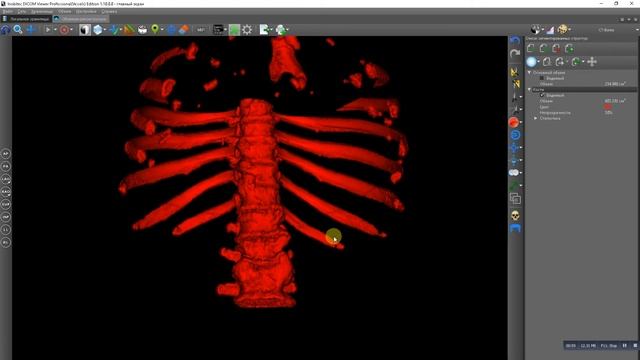Switch to the Локальное хранилище tab
Viewport: 640px width, 360px height.
tap(27, 19)
